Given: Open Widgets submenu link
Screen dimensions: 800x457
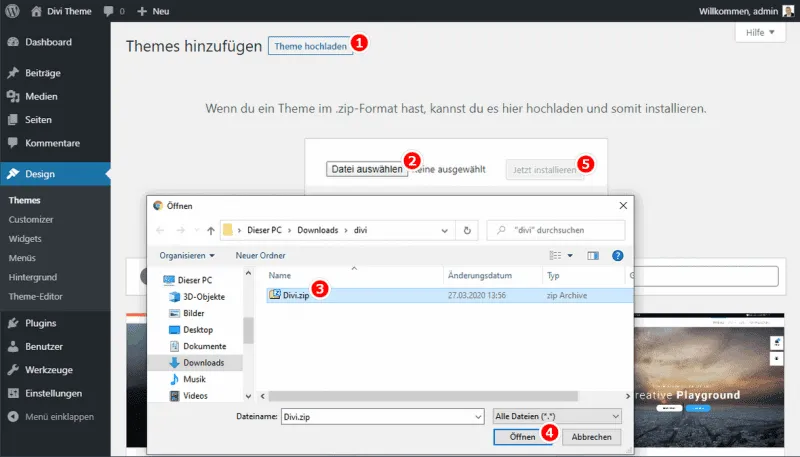Looking at the screenshot, I should (x=25, y=239).
